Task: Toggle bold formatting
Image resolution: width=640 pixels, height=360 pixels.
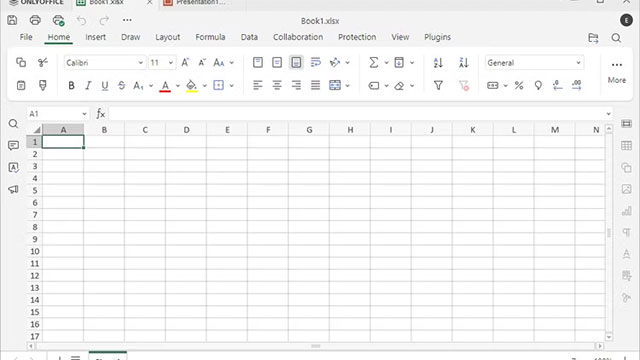Action: coord(71,85)
